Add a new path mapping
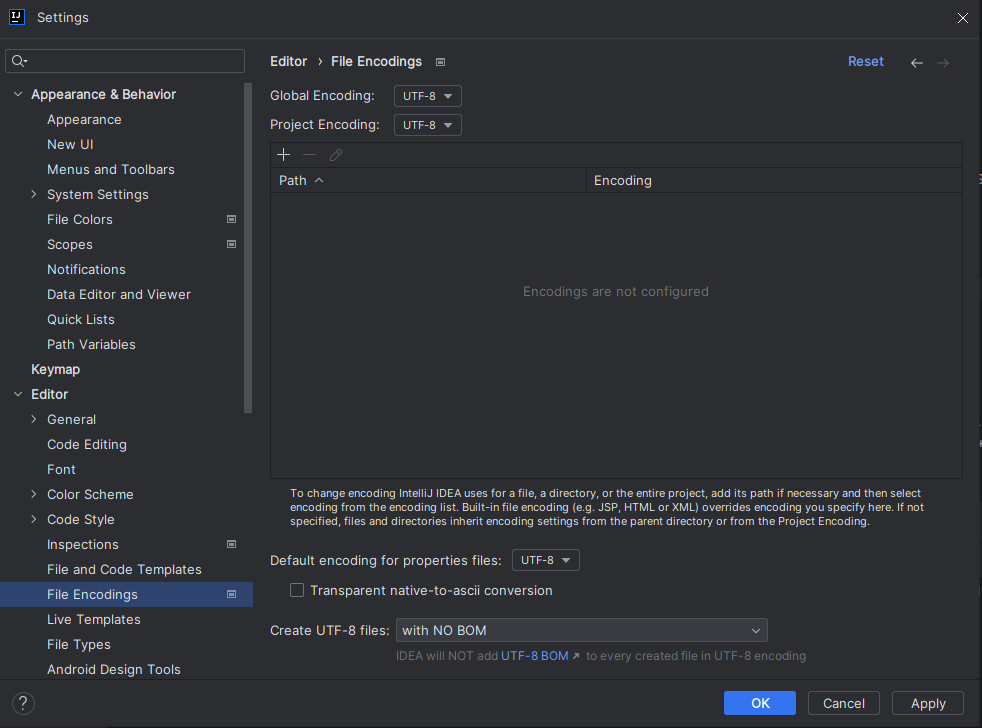Viewport: 982px width, 728px height. click(283, 154)
